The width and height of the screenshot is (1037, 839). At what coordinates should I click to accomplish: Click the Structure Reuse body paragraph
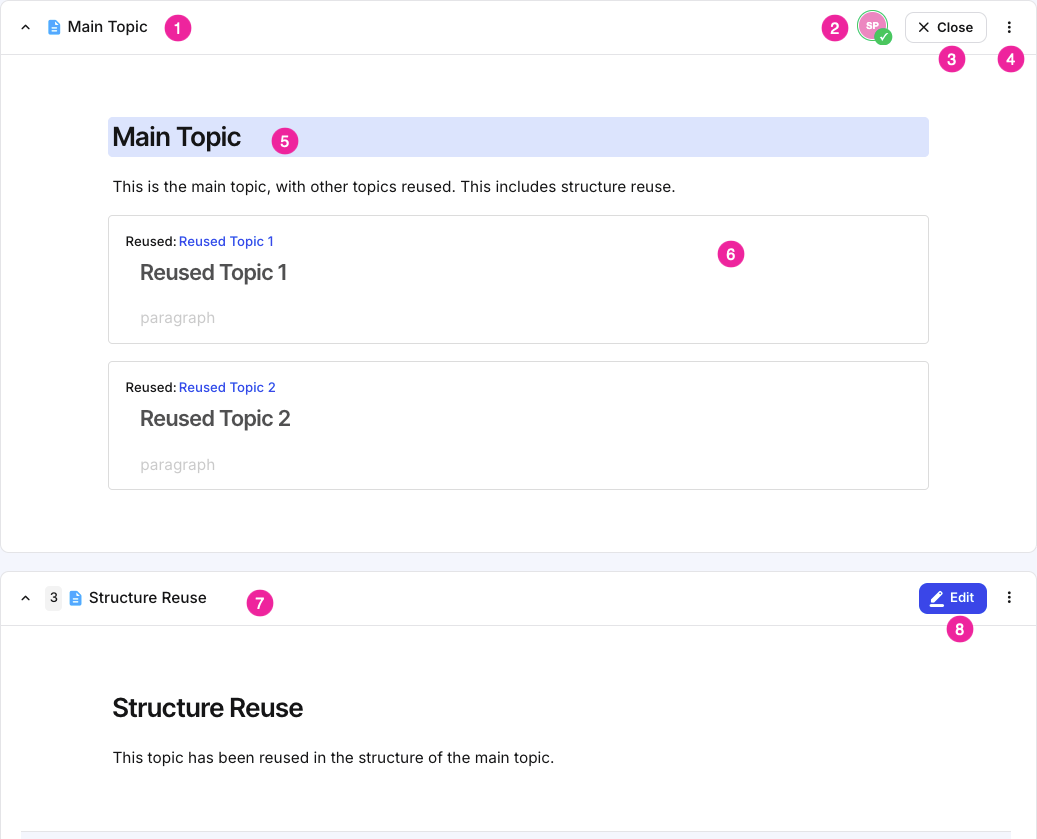click(333, 757)
